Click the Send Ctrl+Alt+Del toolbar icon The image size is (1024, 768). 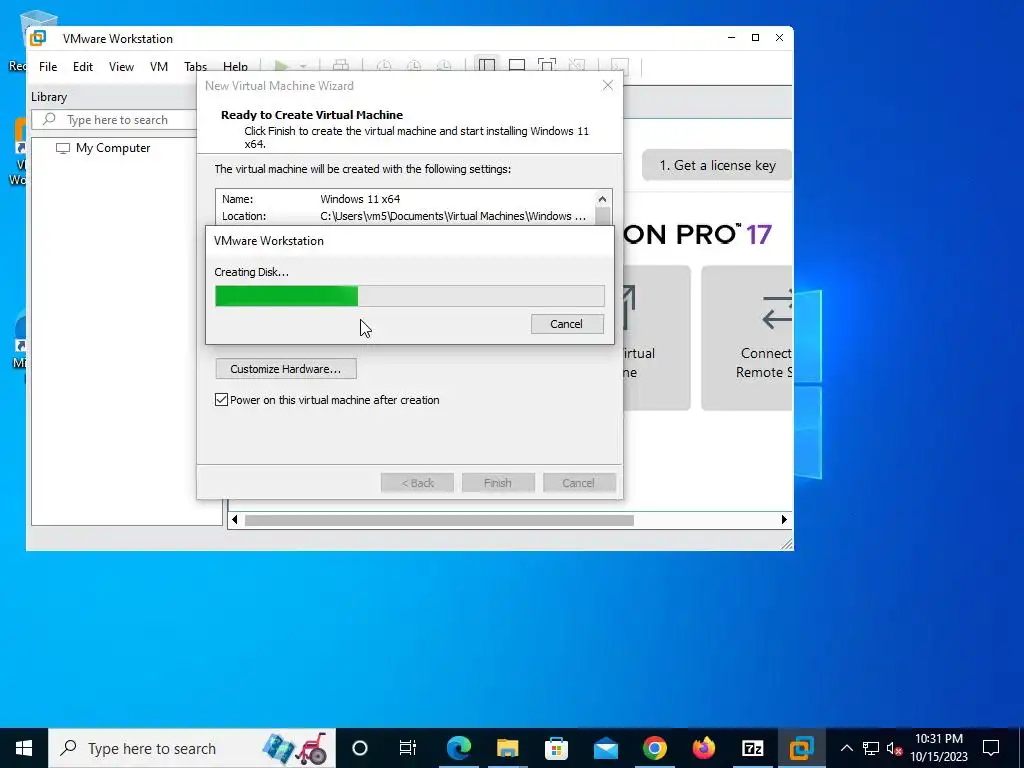[340, 65]
